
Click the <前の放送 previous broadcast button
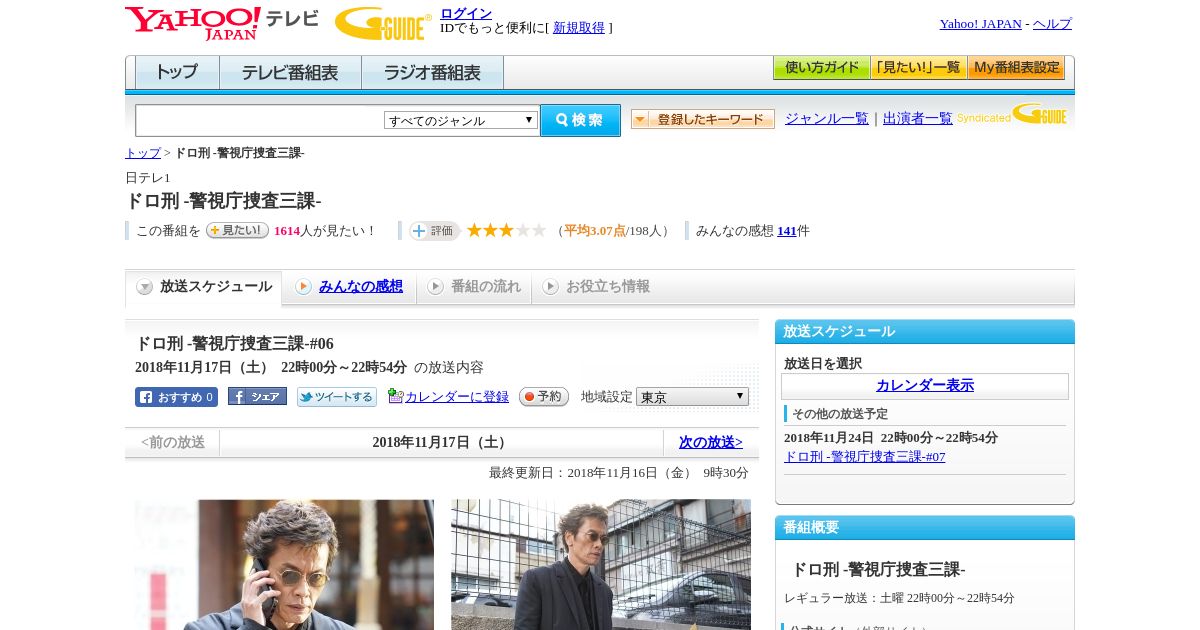pos(173,443)
